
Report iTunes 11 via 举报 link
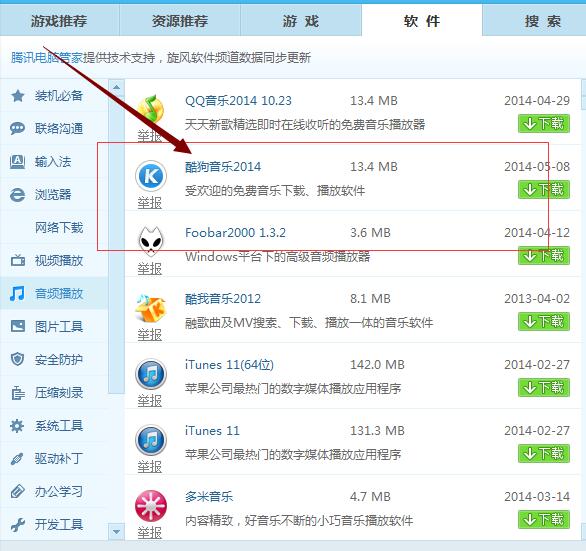[x=149, y=467]
